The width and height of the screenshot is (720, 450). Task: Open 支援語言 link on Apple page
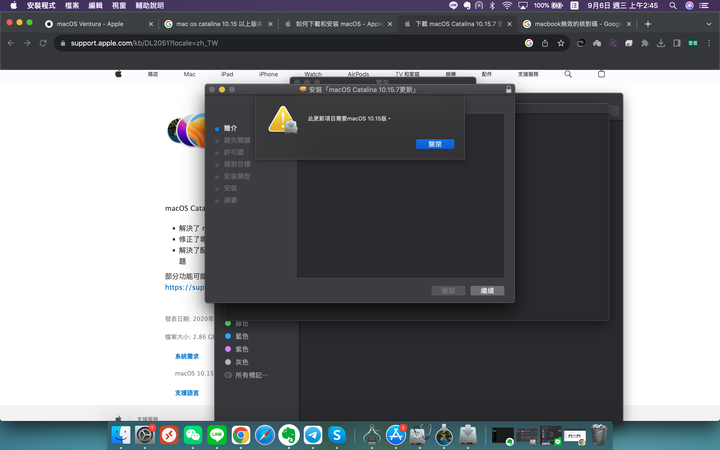coord(187,393)
